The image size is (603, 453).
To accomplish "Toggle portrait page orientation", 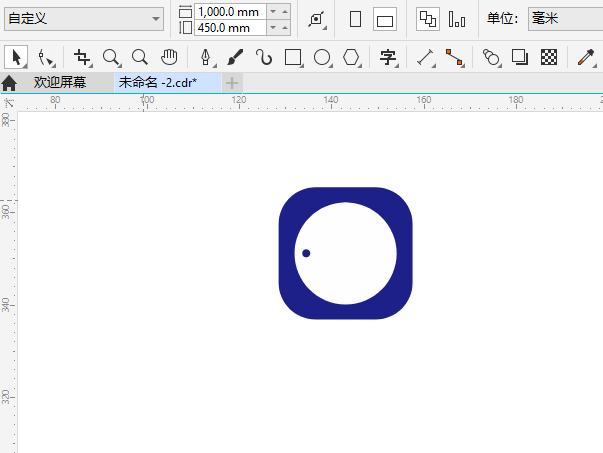I will [x=355, y=19].
